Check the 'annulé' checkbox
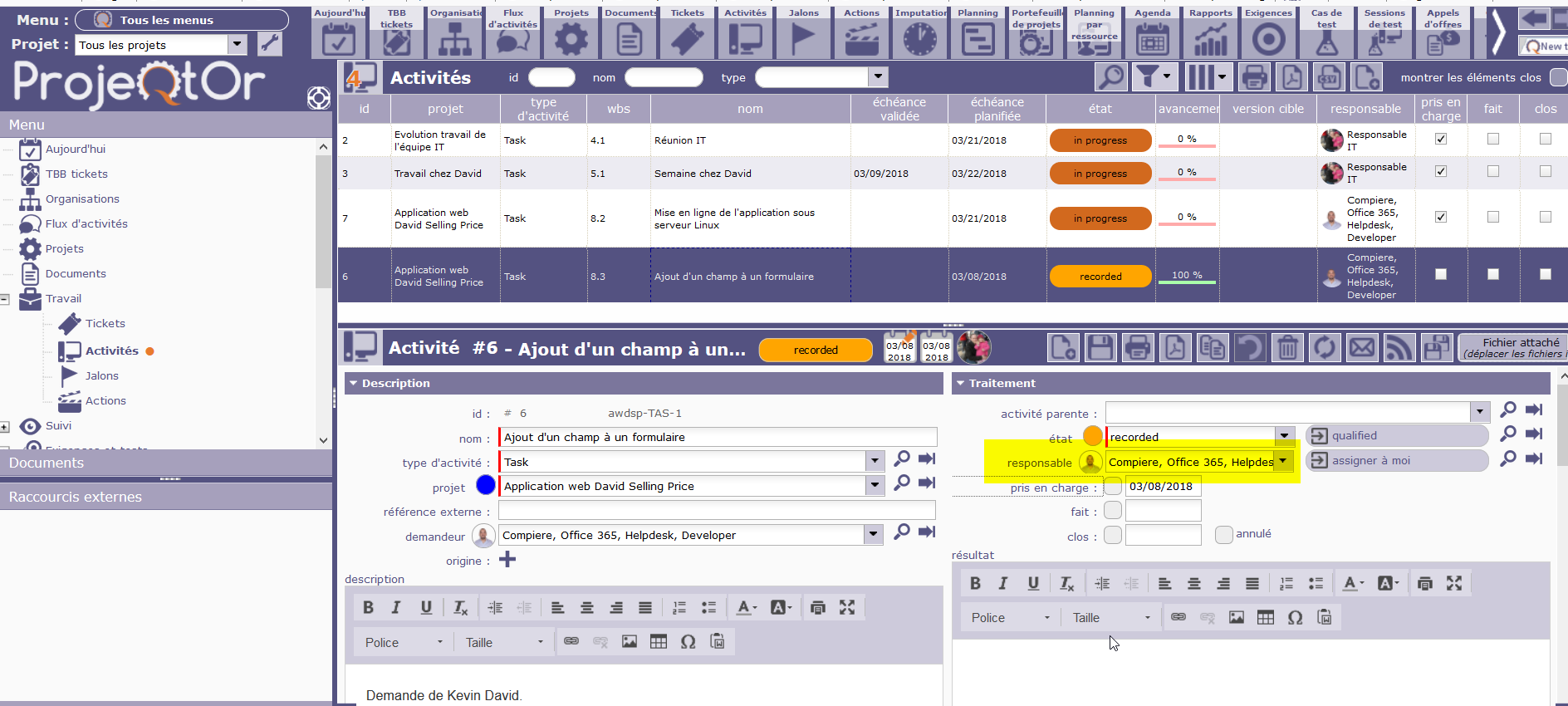The width and height of the screenshot is (1568, 706). pos(1223,534)
